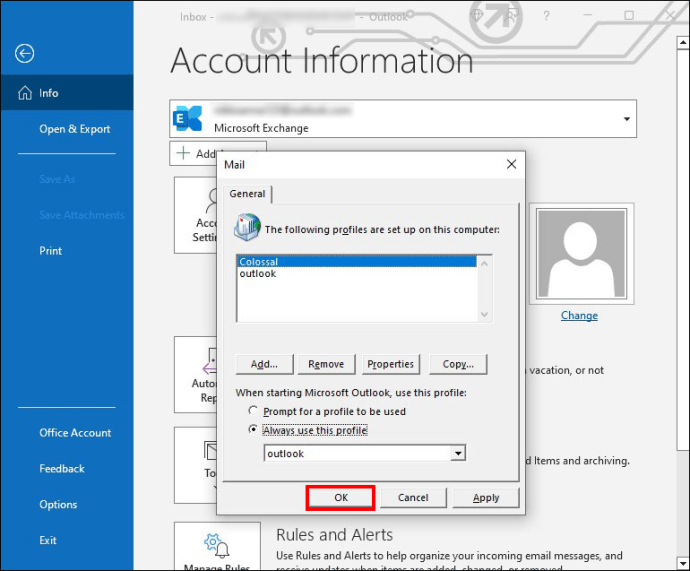Expand the Microsoft Exchange account dropdown arrow
Viewport: 690px width, 571px height.
coord(627,119)
